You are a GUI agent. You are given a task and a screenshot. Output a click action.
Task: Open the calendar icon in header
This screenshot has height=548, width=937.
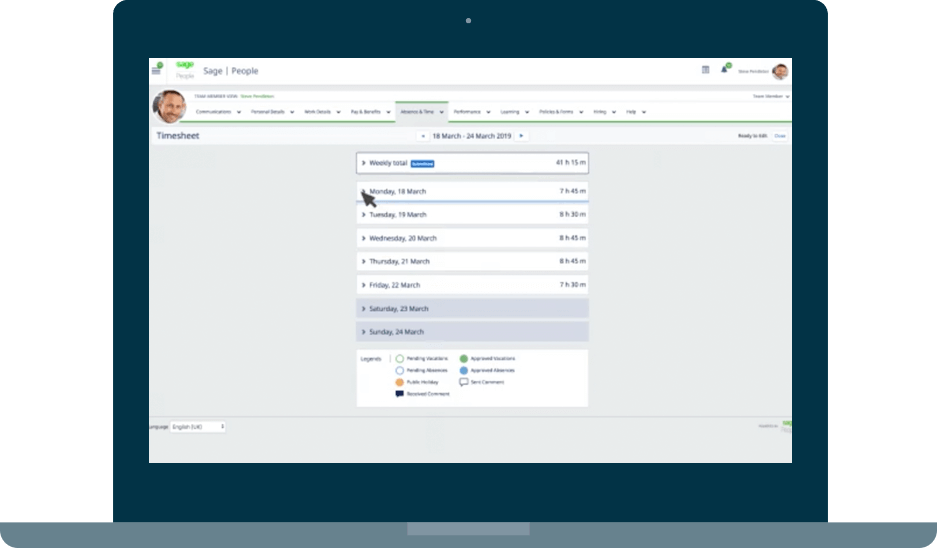pos(705,70)
